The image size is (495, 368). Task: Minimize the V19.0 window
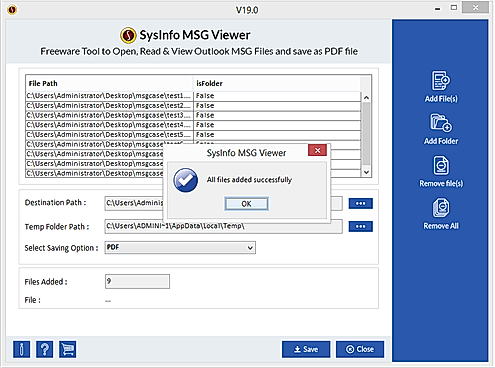coord(437,9)
